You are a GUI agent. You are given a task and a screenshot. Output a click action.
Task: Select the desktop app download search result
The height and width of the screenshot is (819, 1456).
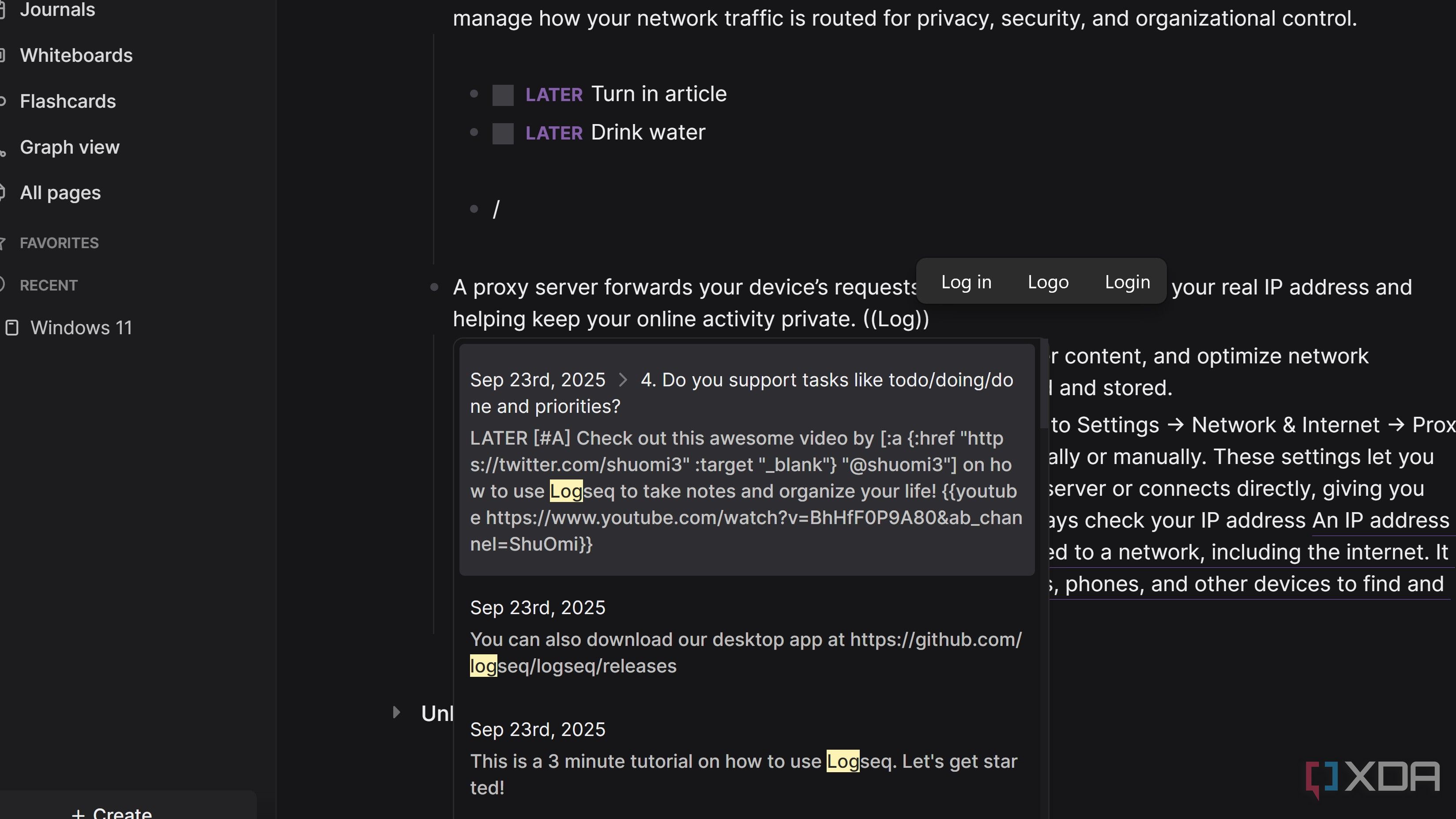pyautogui.click(x=747, y=637)
